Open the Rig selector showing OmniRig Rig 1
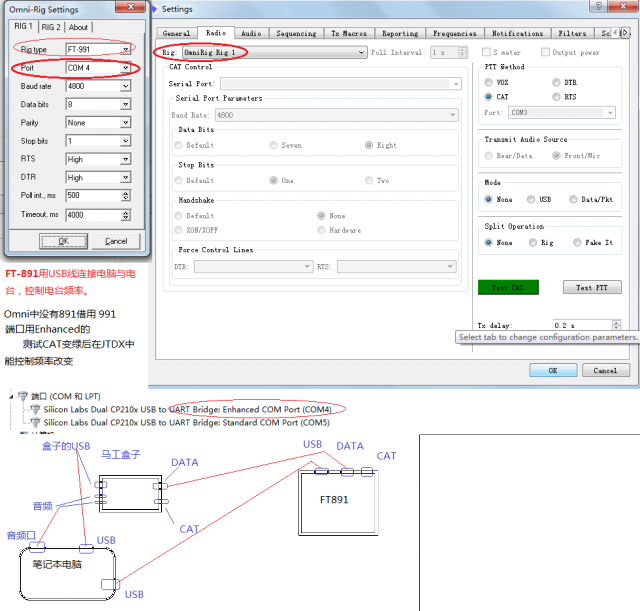 tap(273, 52)
